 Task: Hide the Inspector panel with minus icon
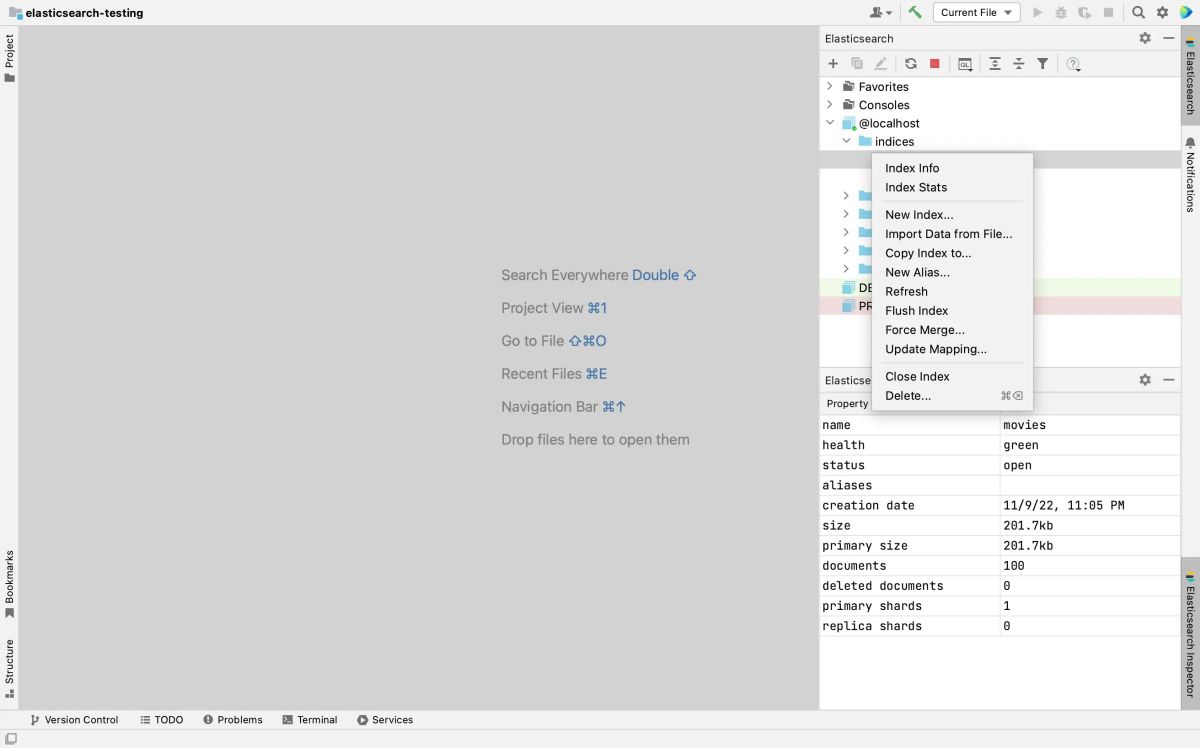(x=1168, y=380)
